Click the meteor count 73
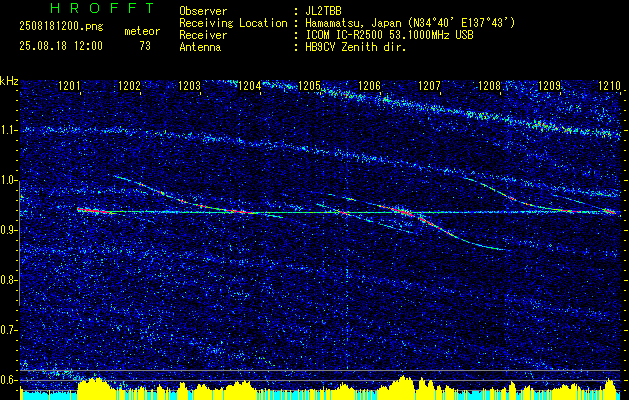 click(145, 46)
